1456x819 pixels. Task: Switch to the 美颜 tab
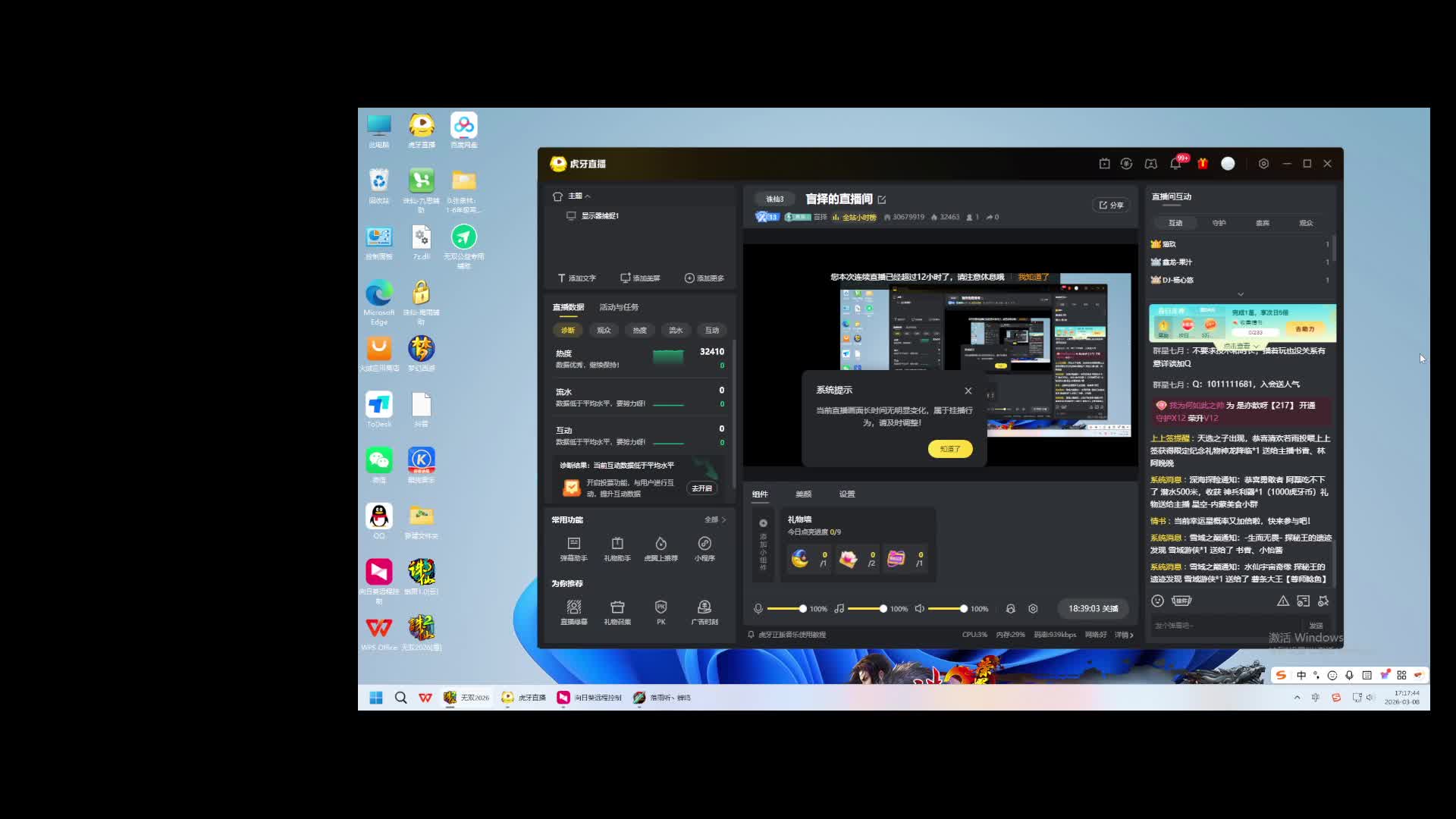(x=803, y=494)
